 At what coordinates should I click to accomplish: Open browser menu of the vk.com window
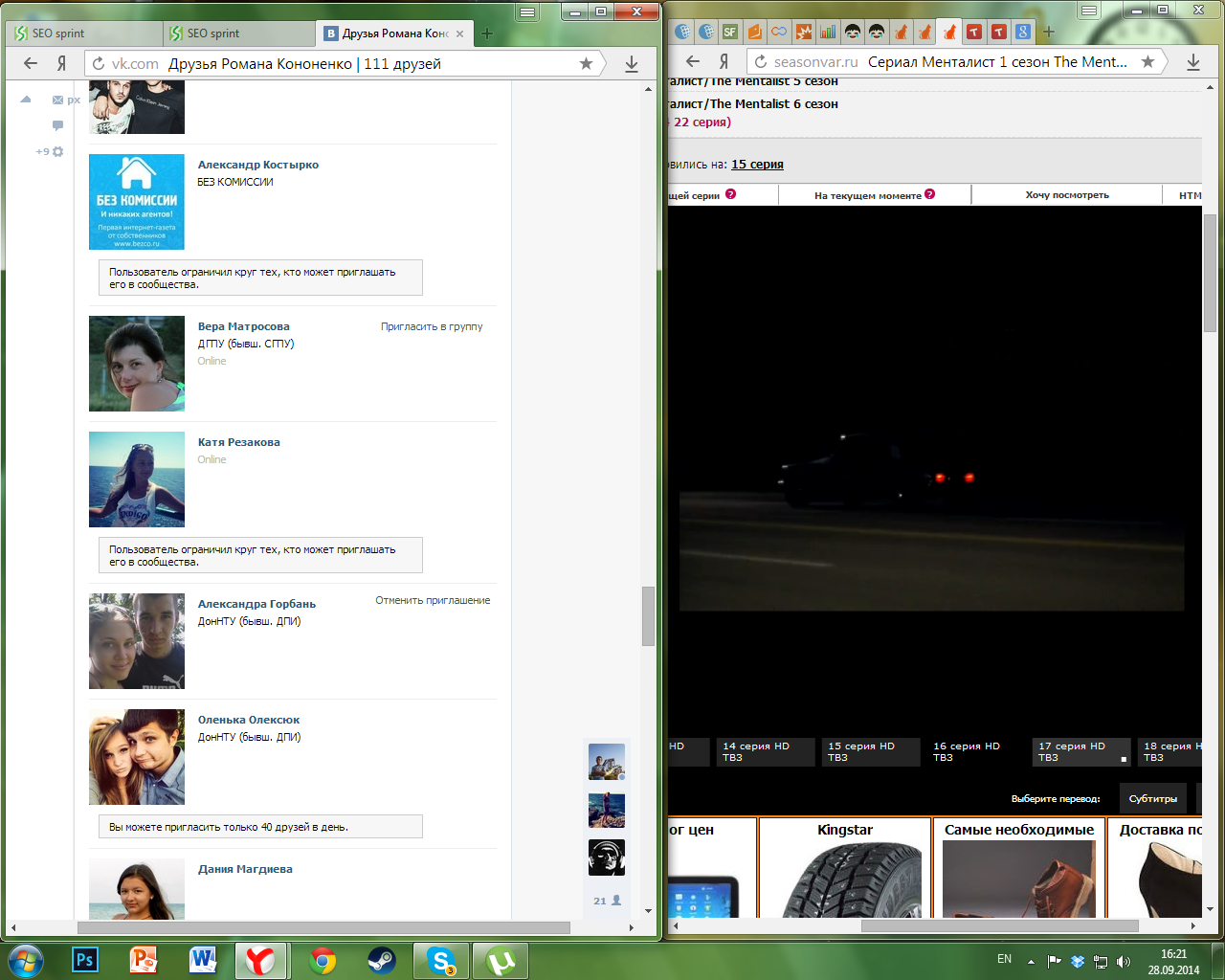(527, 11)
